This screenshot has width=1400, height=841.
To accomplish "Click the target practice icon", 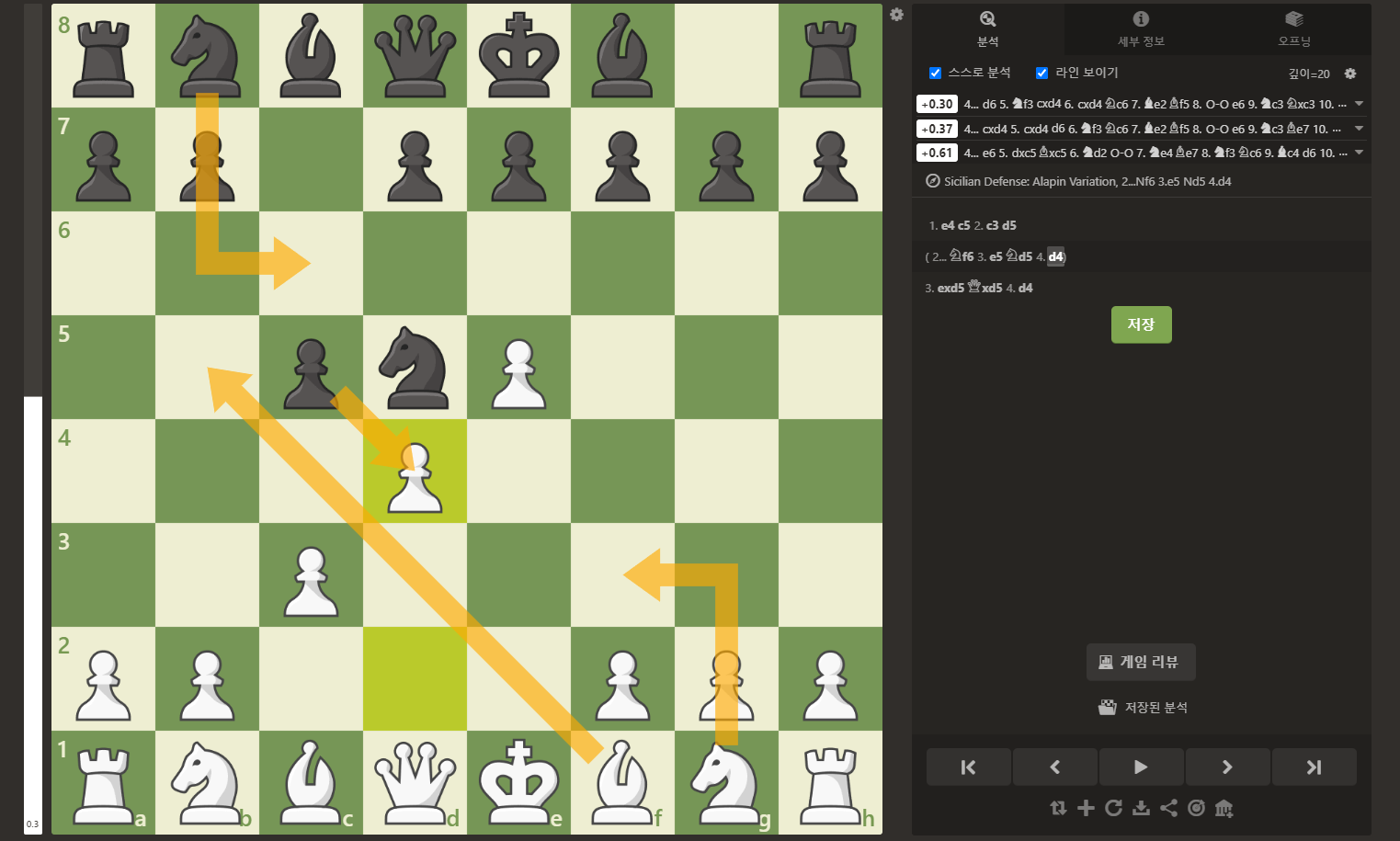I will (x=1196, y=808).
